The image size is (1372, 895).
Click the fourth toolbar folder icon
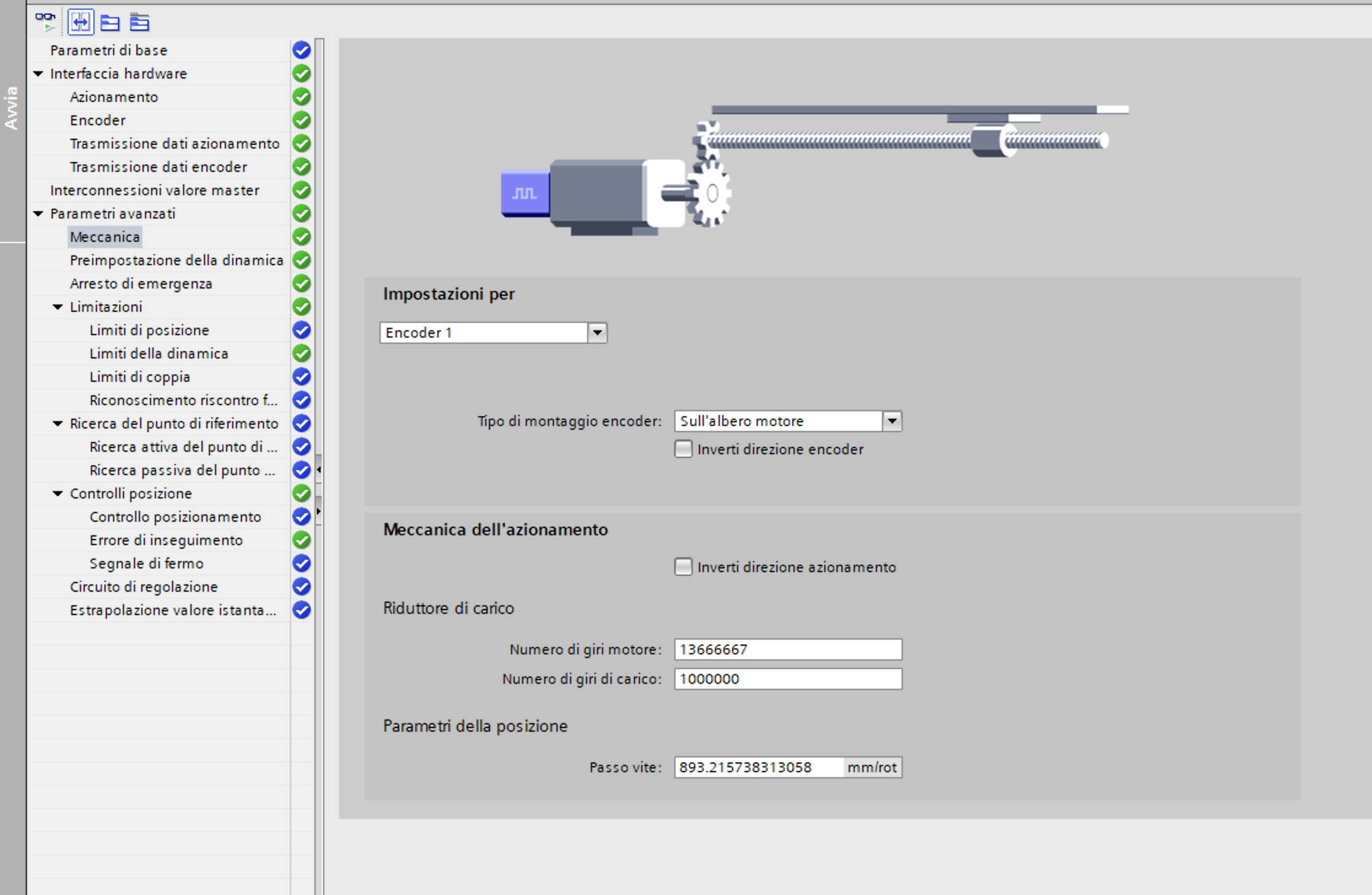(x=139, y=23)
